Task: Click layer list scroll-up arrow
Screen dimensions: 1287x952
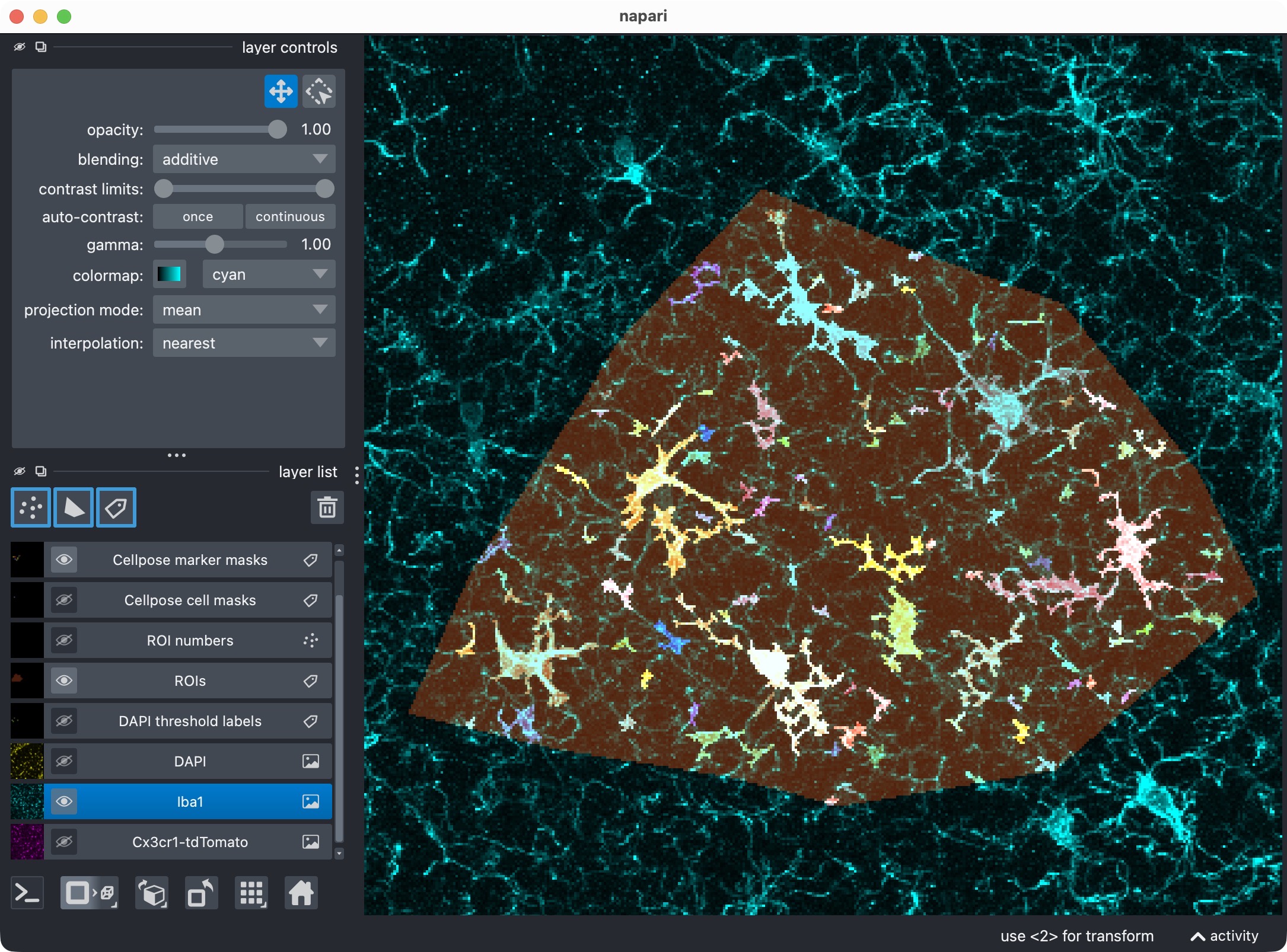Action: (339, 551)
